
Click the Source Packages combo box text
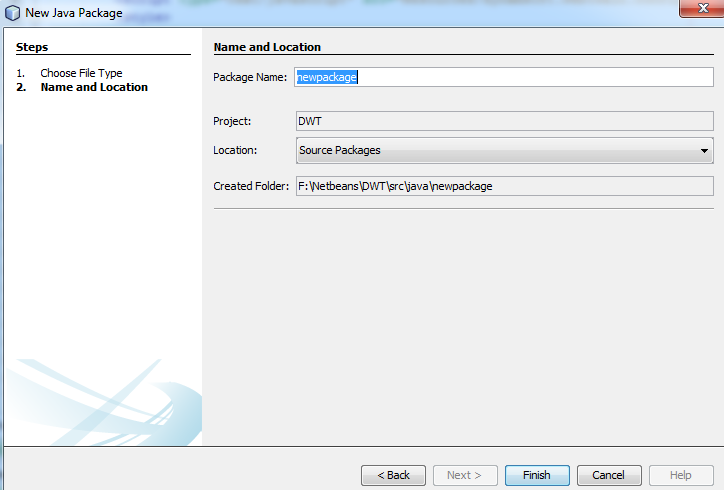[340, 151]
